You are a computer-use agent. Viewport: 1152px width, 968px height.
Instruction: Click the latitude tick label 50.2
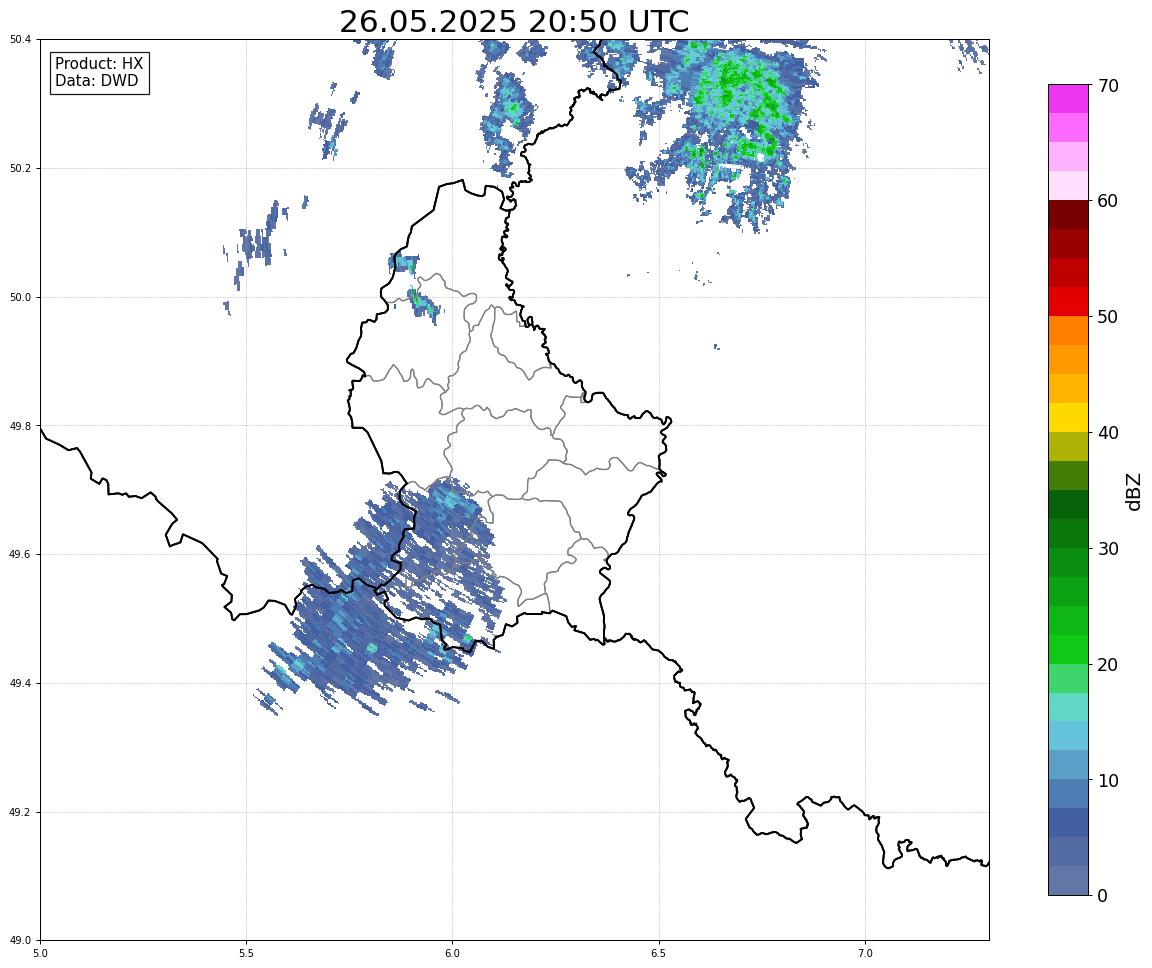pos(19,168)
